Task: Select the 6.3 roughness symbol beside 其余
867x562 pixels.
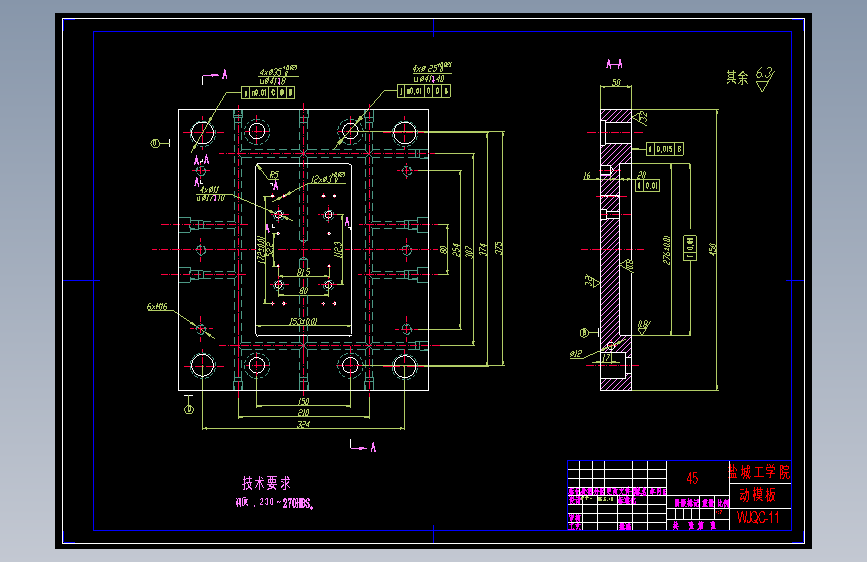Action: 765,79
